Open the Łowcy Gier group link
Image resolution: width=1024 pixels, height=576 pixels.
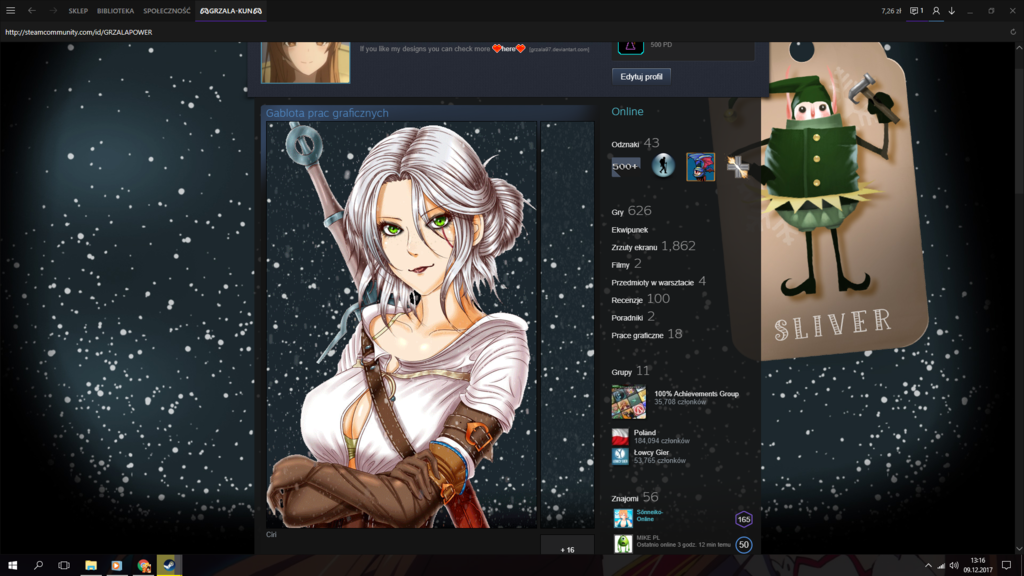[651, 452]
